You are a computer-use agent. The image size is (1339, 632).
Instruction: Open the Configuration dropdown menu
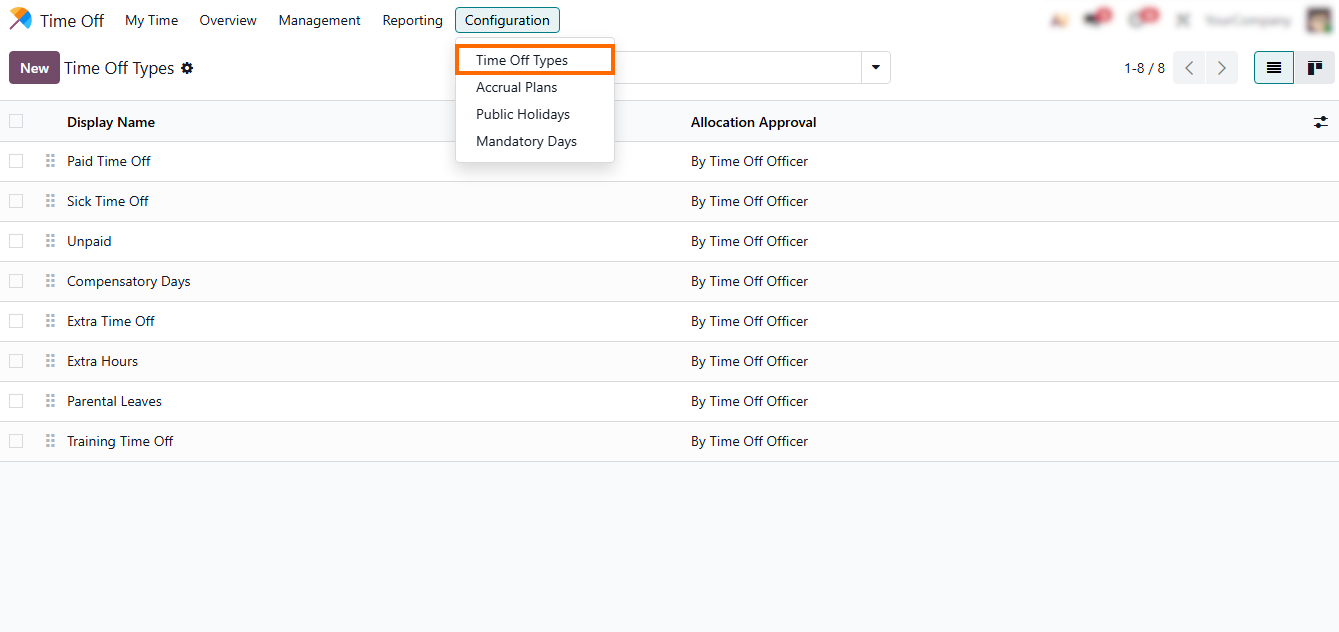(507, 20)
